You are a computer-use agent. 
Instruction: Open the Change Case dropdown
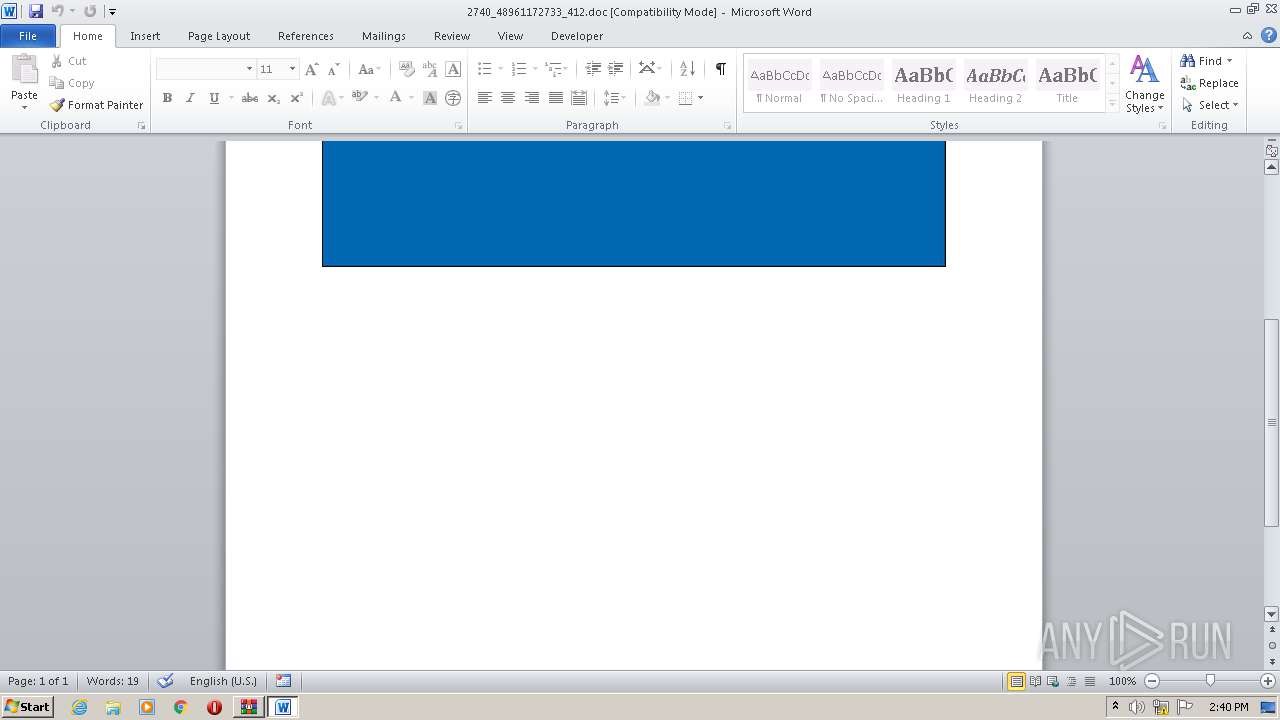pyautogui.click(x=369, y=69)
